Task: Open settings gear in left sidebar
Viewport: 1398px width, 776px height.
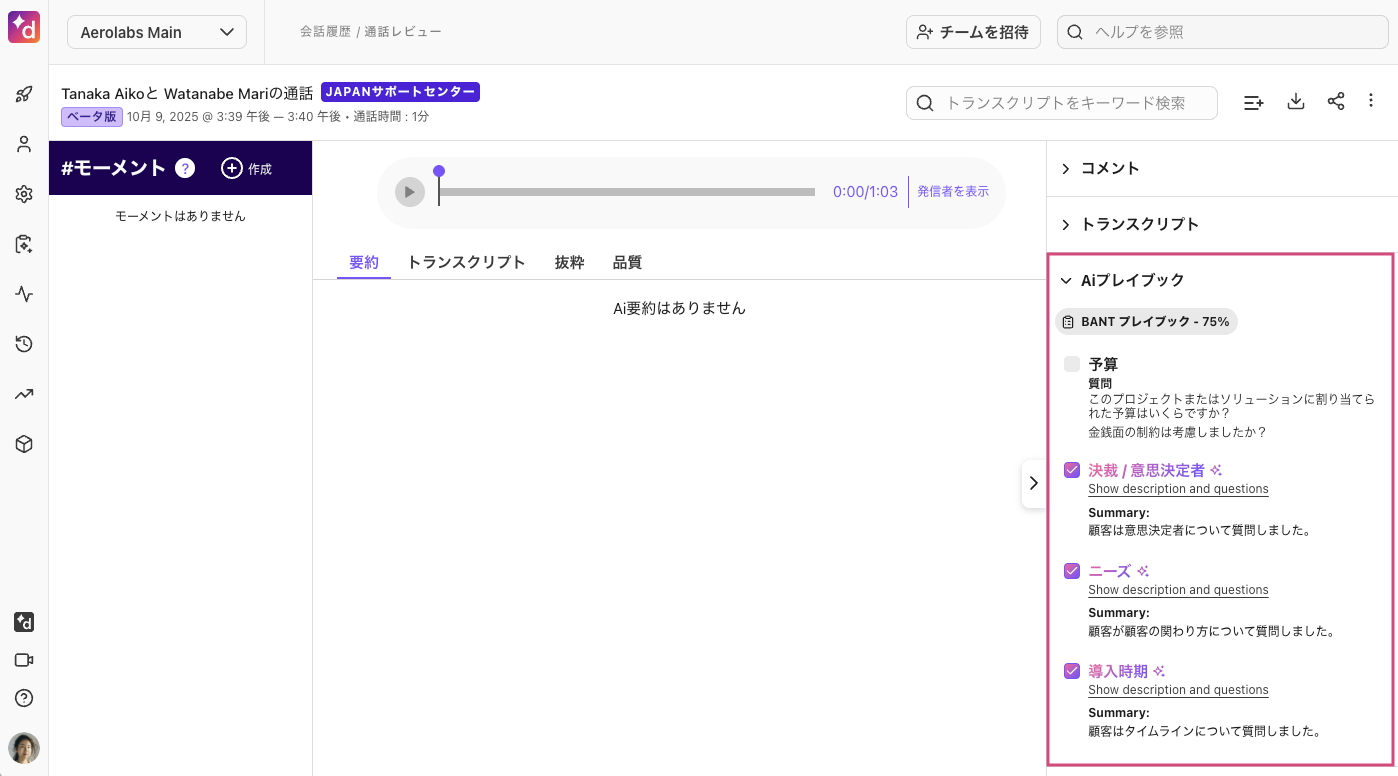Action: click(x=24, y=194)
